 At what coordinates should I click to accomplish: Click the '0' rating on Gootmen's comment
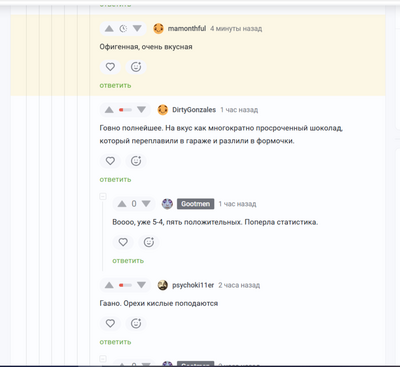click(134, 204)
